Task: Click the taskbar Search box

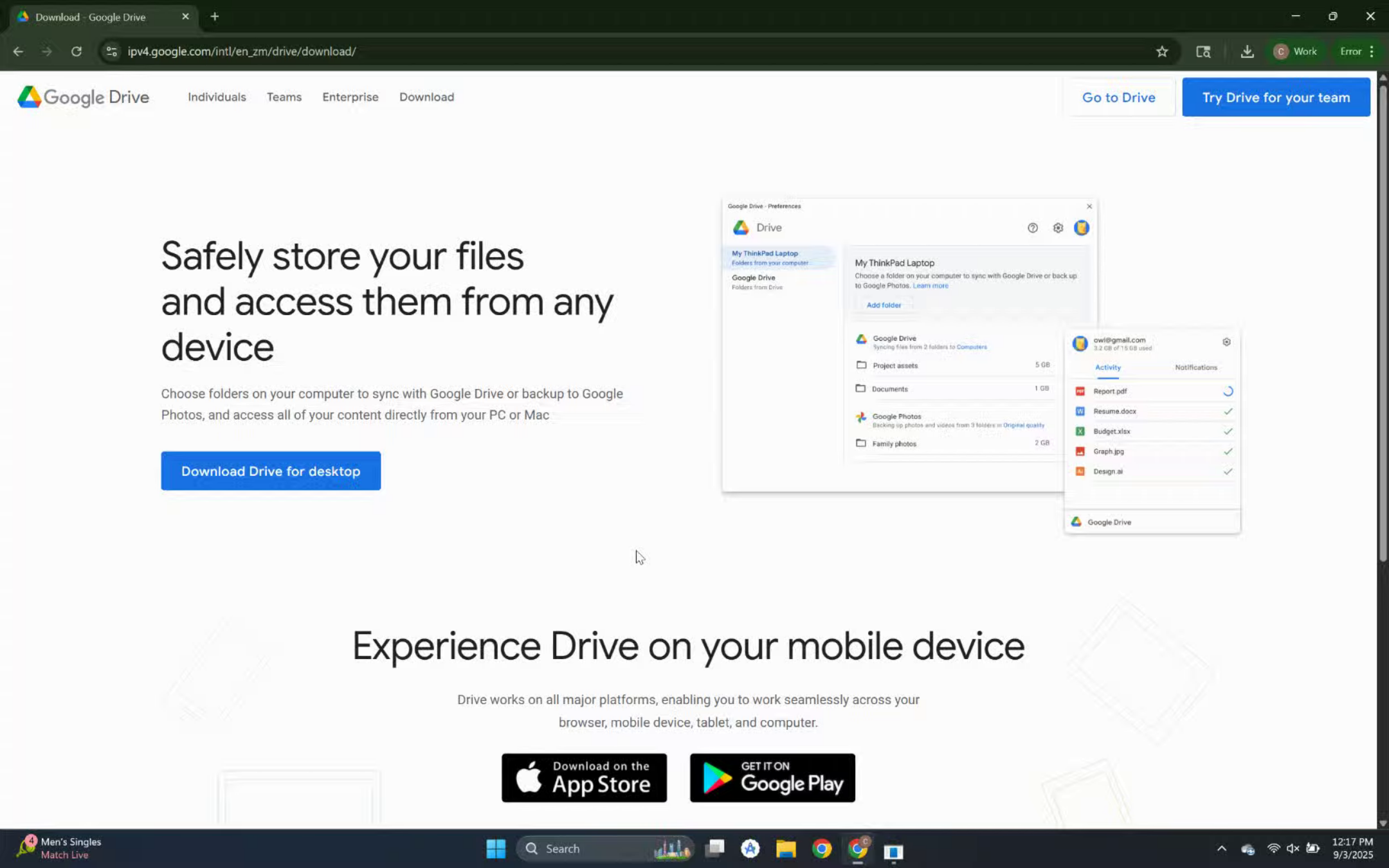Action: [x=605, y=849]
